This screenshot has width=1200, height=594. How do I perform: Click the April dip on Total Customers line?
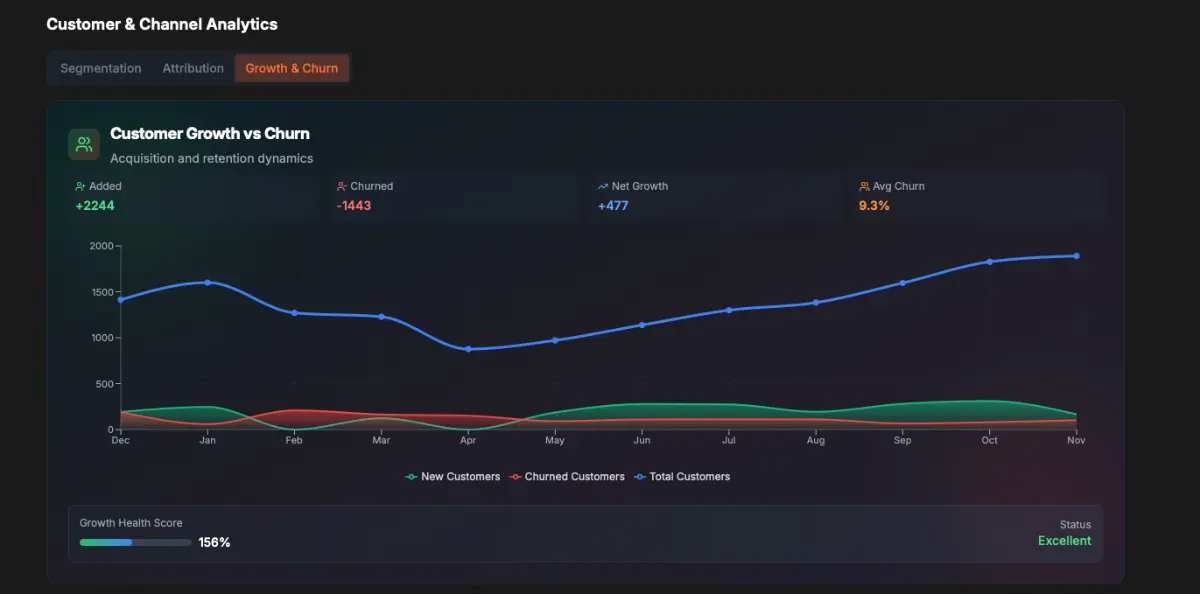[468, 349]
